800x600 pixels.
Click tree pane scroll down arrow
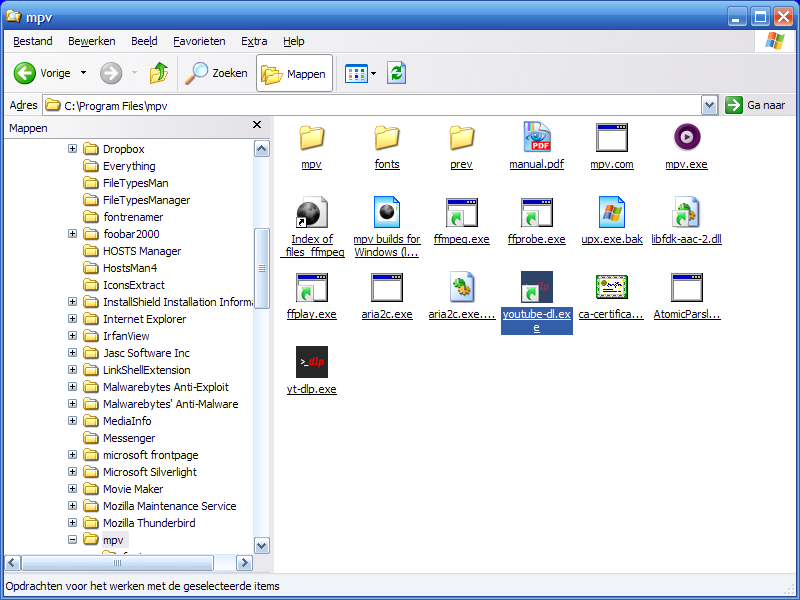(x=262, y=545)
